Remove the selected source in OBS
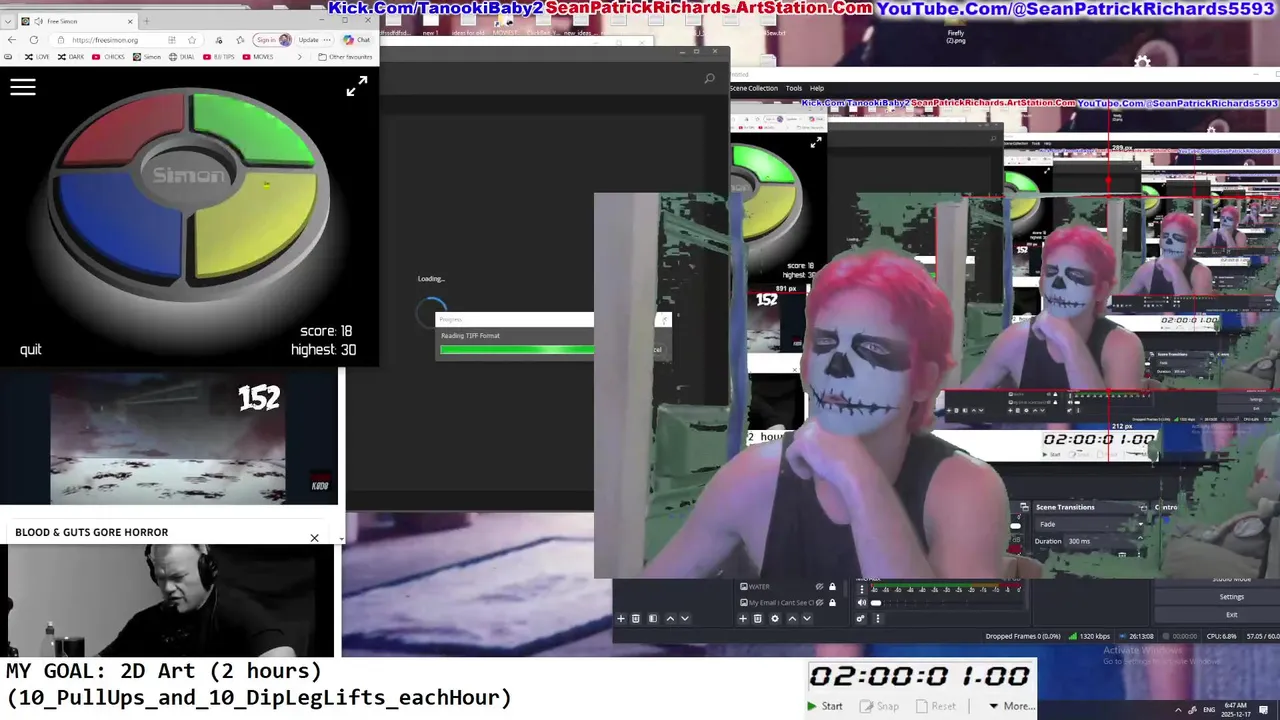The height and width of the screenshot is (720, 1280). click(758, 618)
